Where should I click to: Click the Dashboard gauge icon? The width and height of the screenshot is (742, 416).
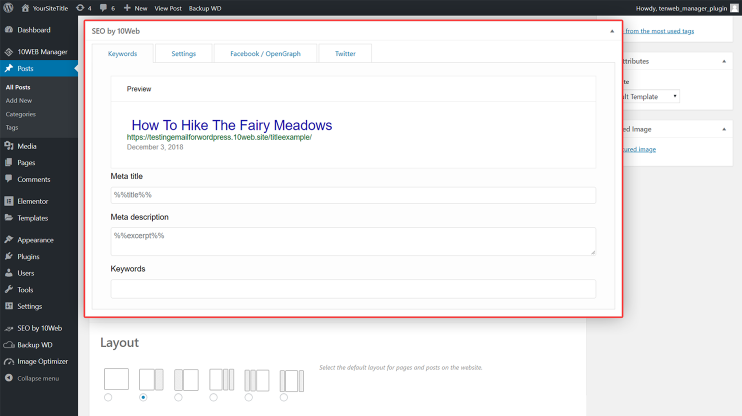[x=9, y=30]
